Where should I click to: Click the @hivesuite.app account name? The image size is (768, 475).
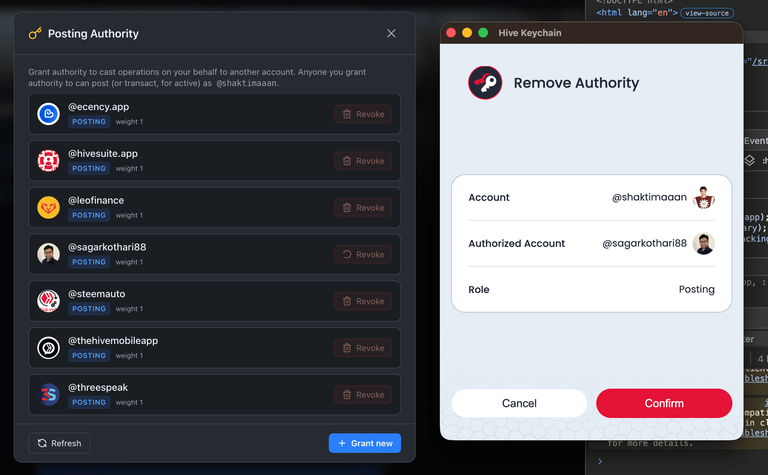(103, 154)
